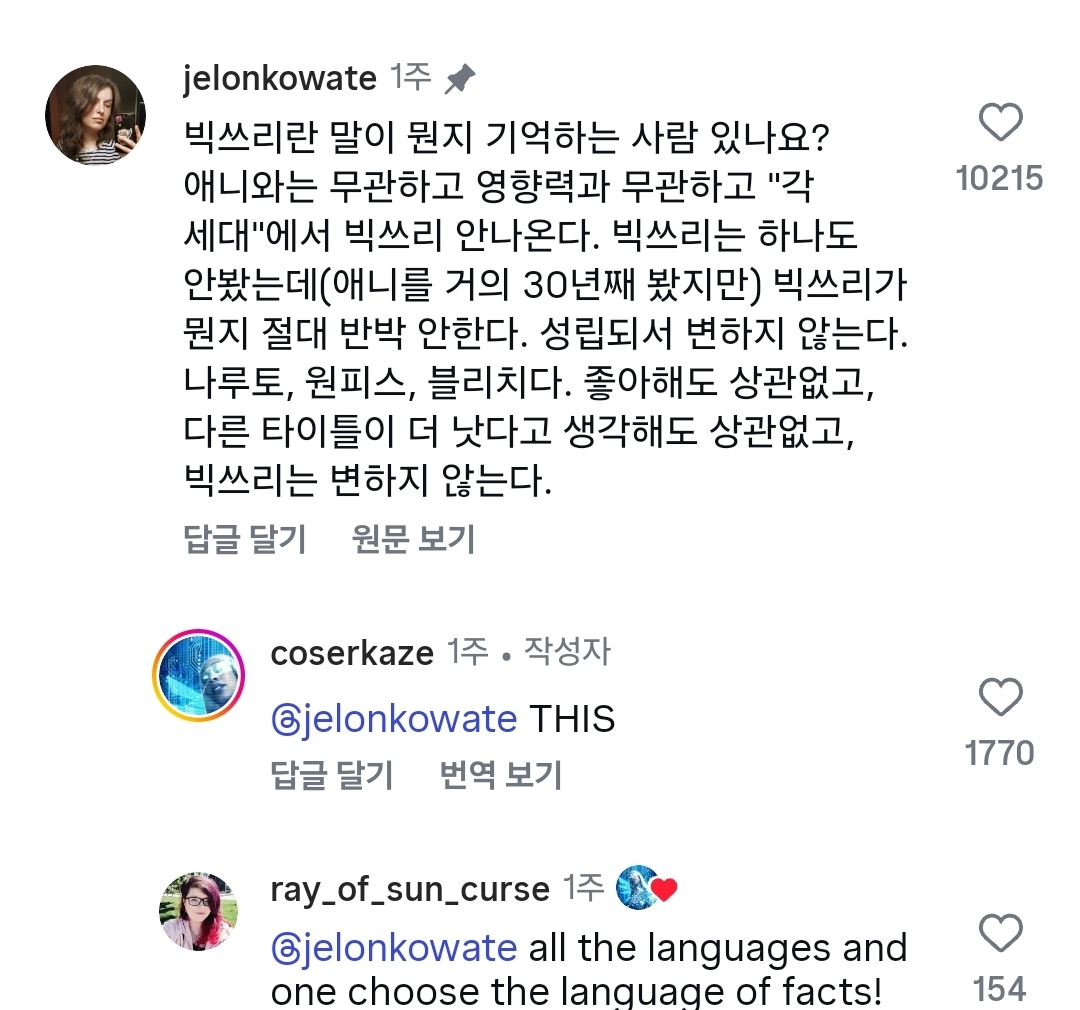Like coserkaze's THIS reply

click(999, 697)
